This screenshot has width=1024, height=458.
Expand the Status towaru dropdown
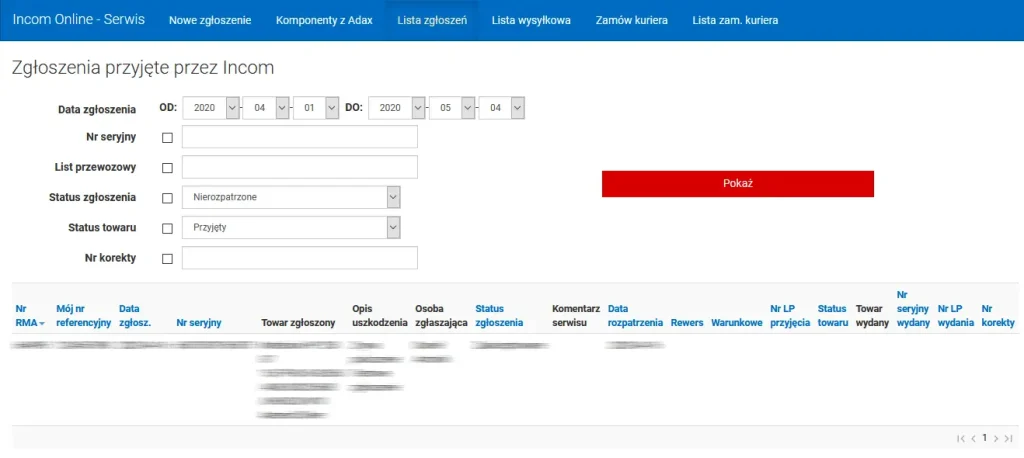coord(291,228)
